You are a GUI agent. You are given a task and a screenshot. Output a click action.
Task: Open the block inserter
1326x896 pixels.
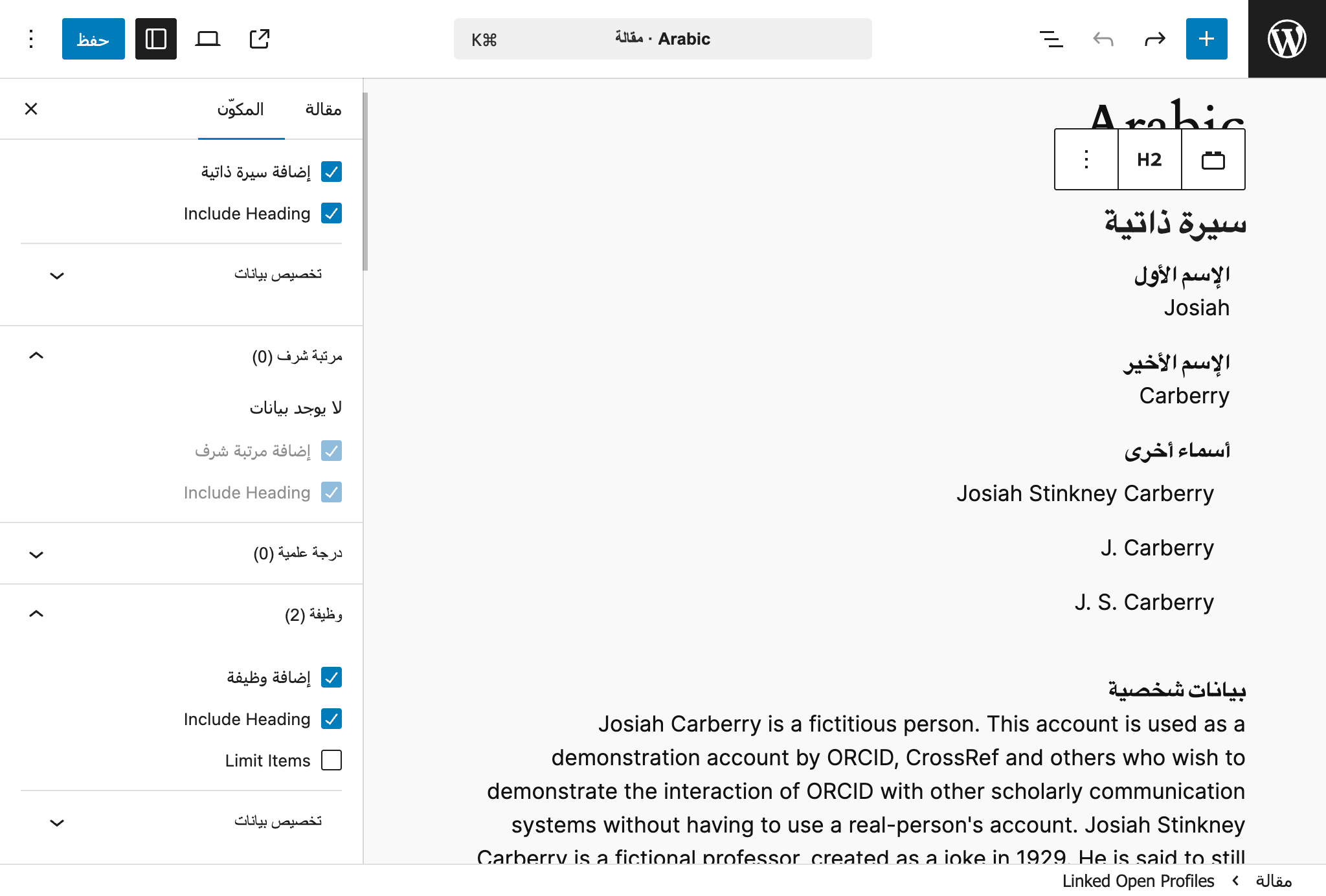pyautogui.click(x=1206, y=39)
